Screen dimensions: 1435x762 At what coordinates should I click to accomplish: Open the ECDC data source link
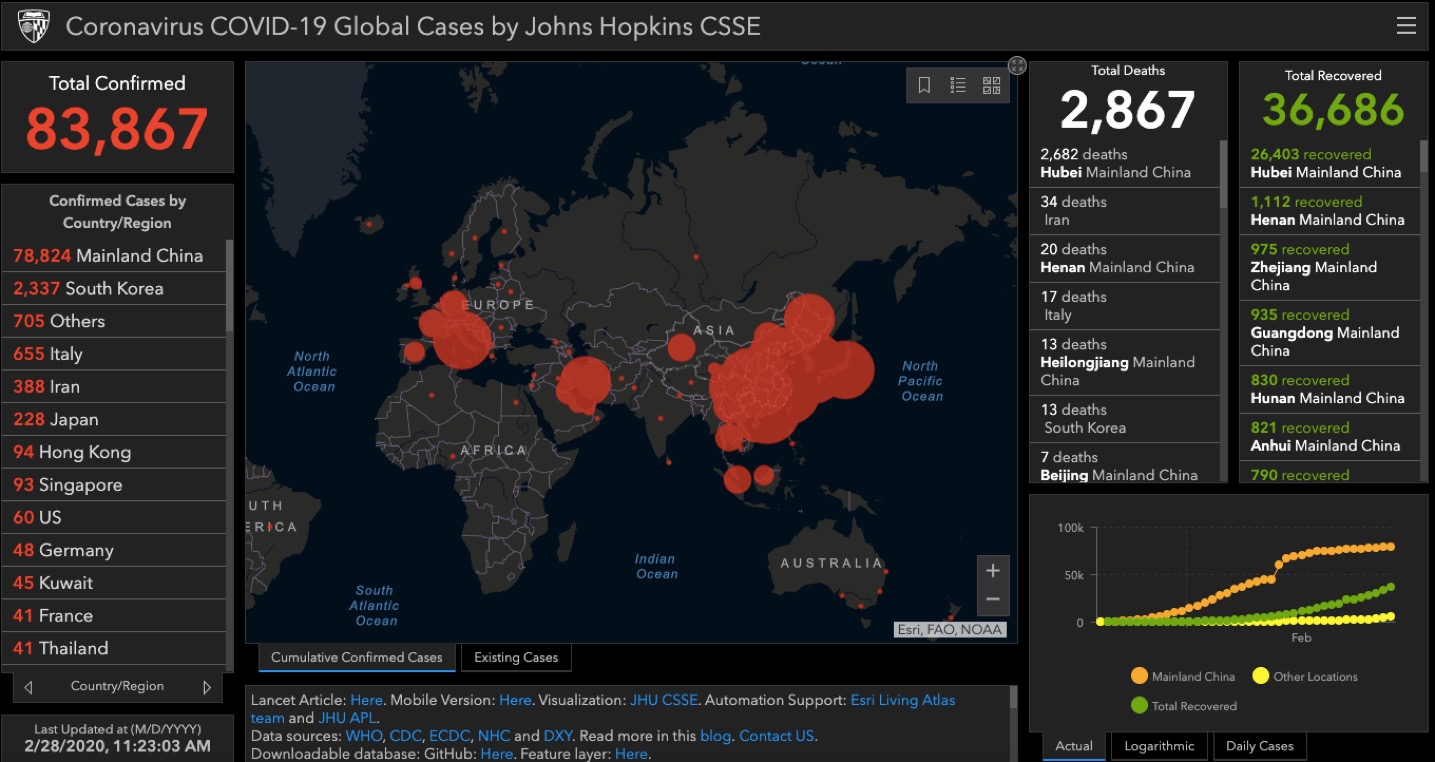coord(449,736)
